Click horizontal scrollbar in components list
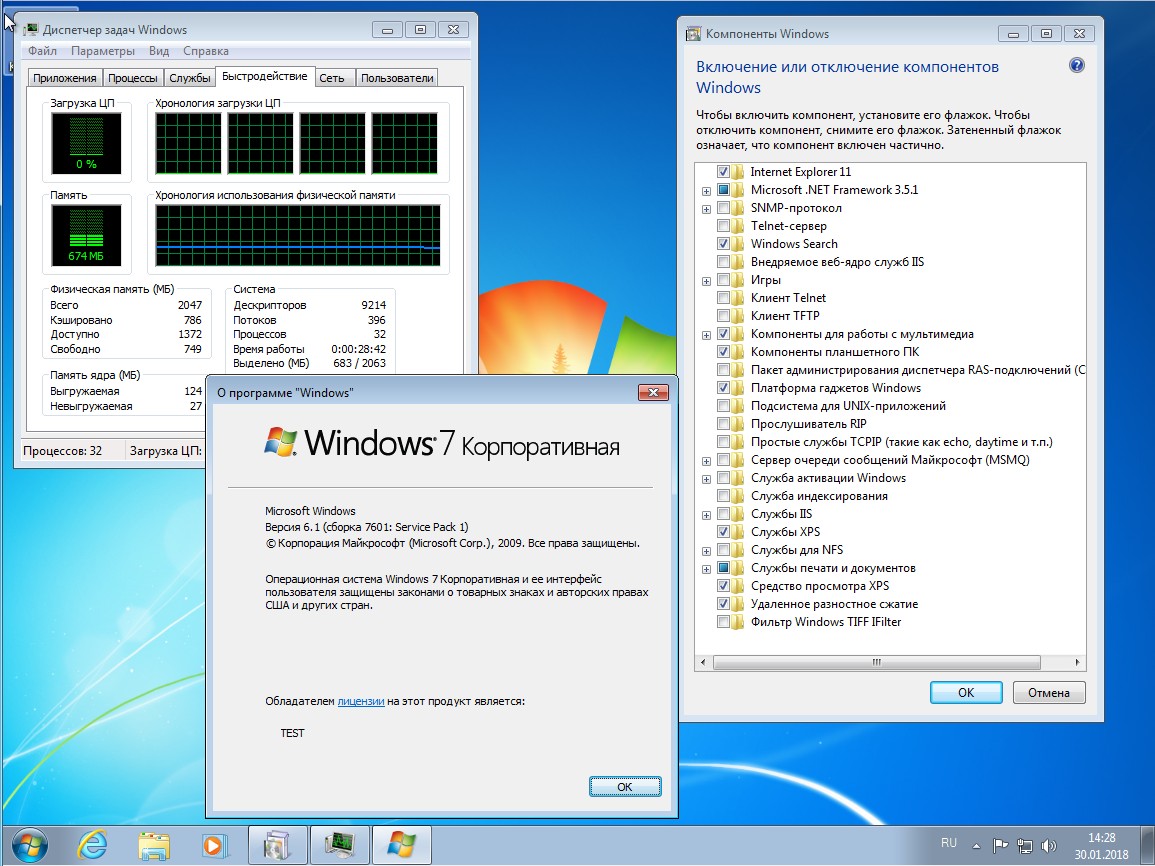 [x=877, y=663]
